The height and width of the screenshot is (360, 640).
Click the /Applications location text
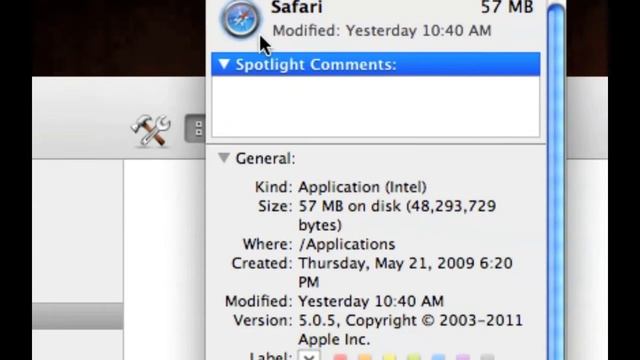pyautogui.click(x=347, y=244)
